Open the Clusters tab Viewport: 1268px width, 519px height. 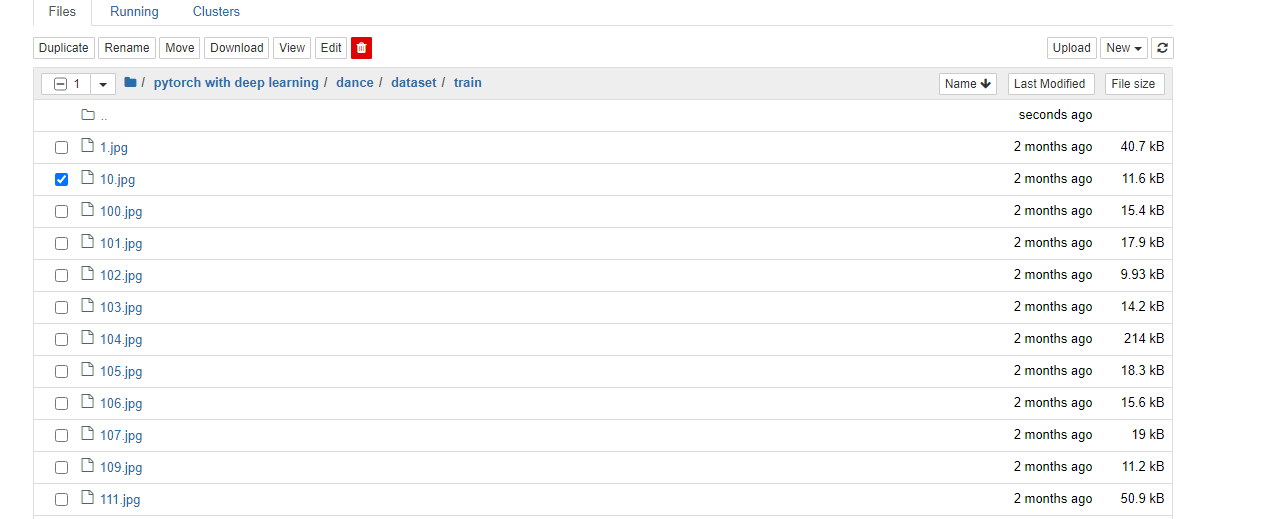(216, 12)
